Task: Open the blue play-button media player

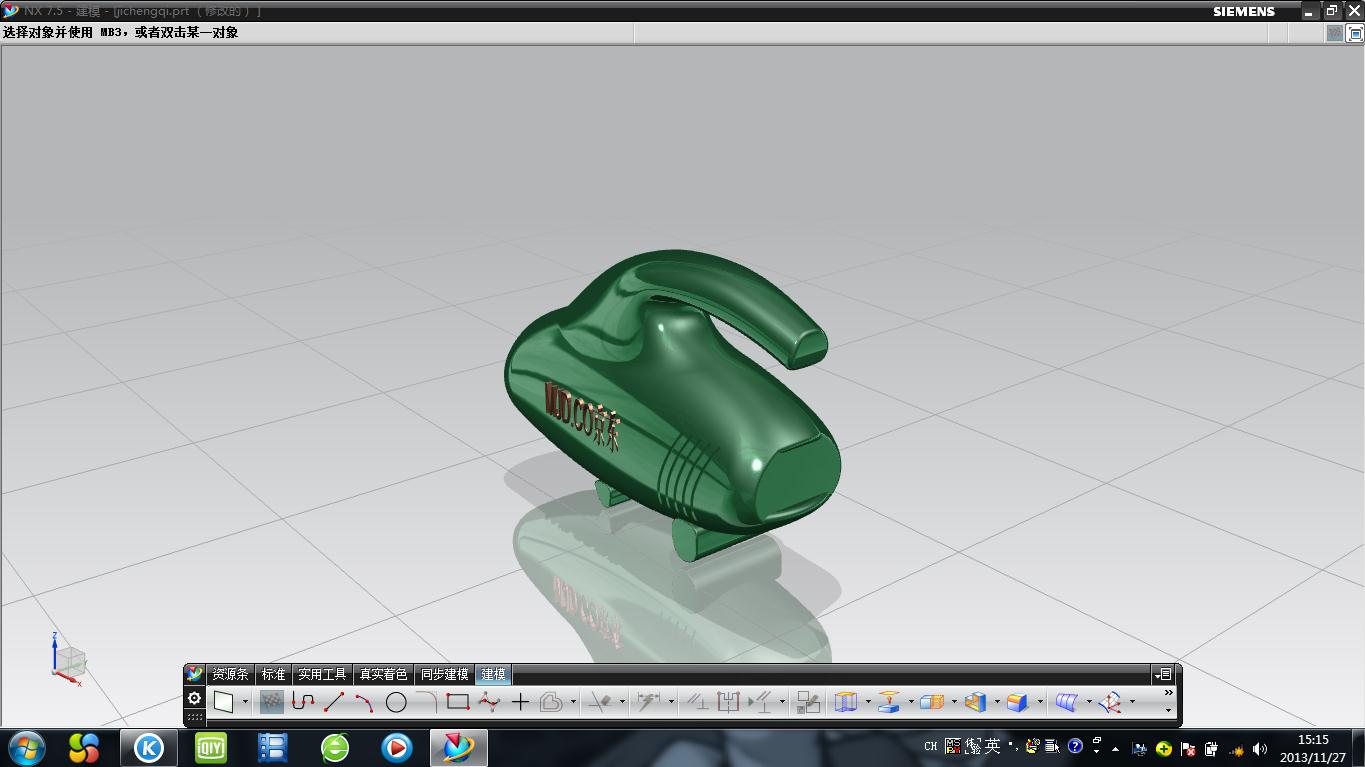Action: 397,747
